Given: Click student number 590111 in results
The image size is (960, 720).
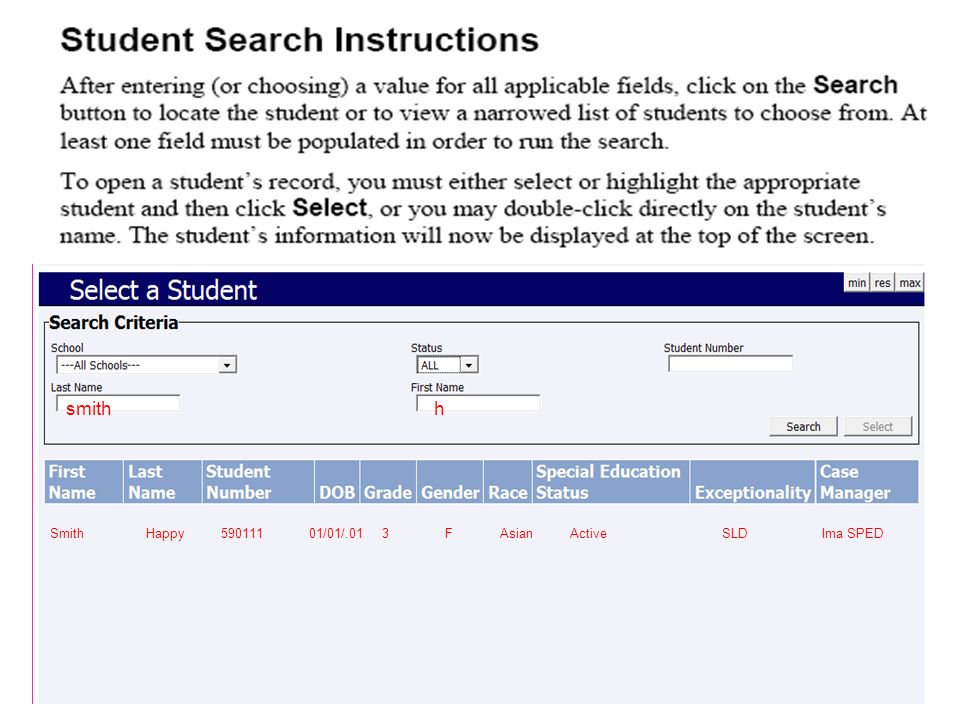Looking at the screenshot, I should tap(242, 534).
